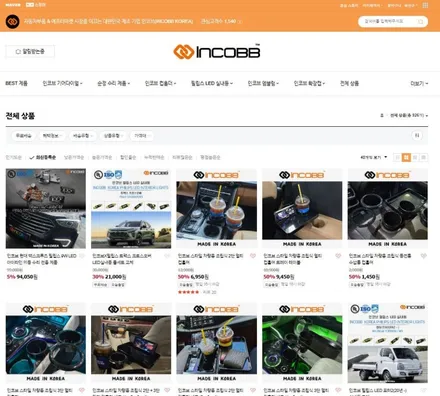
Task: Toggle the heart on the fourth product in the second row
Action: (x=338, y=390)
